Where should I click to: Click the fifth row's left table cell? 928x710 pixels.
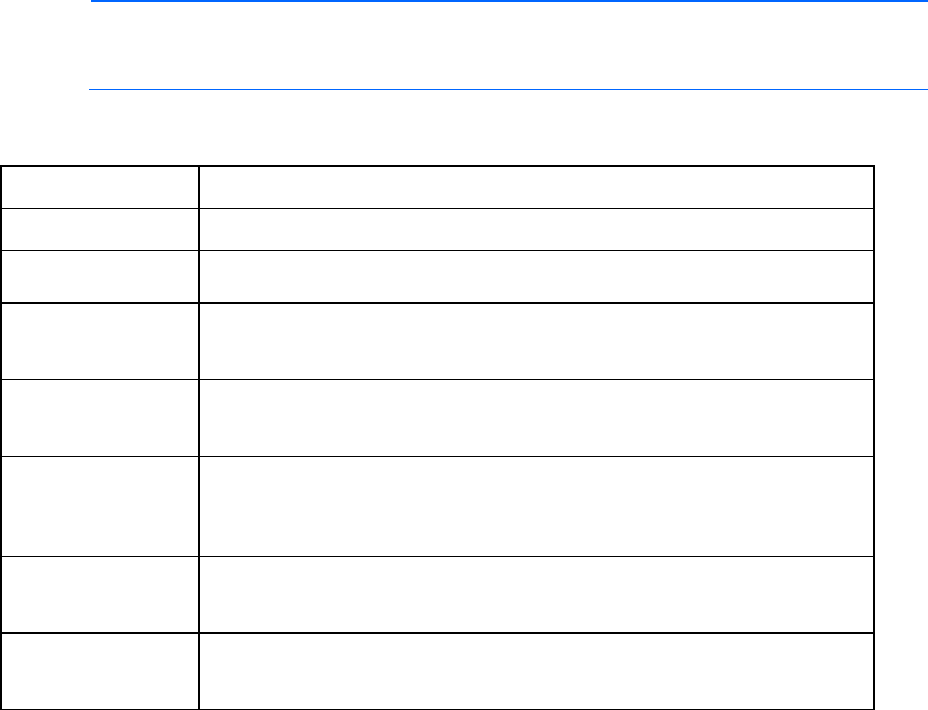(99, 418)
